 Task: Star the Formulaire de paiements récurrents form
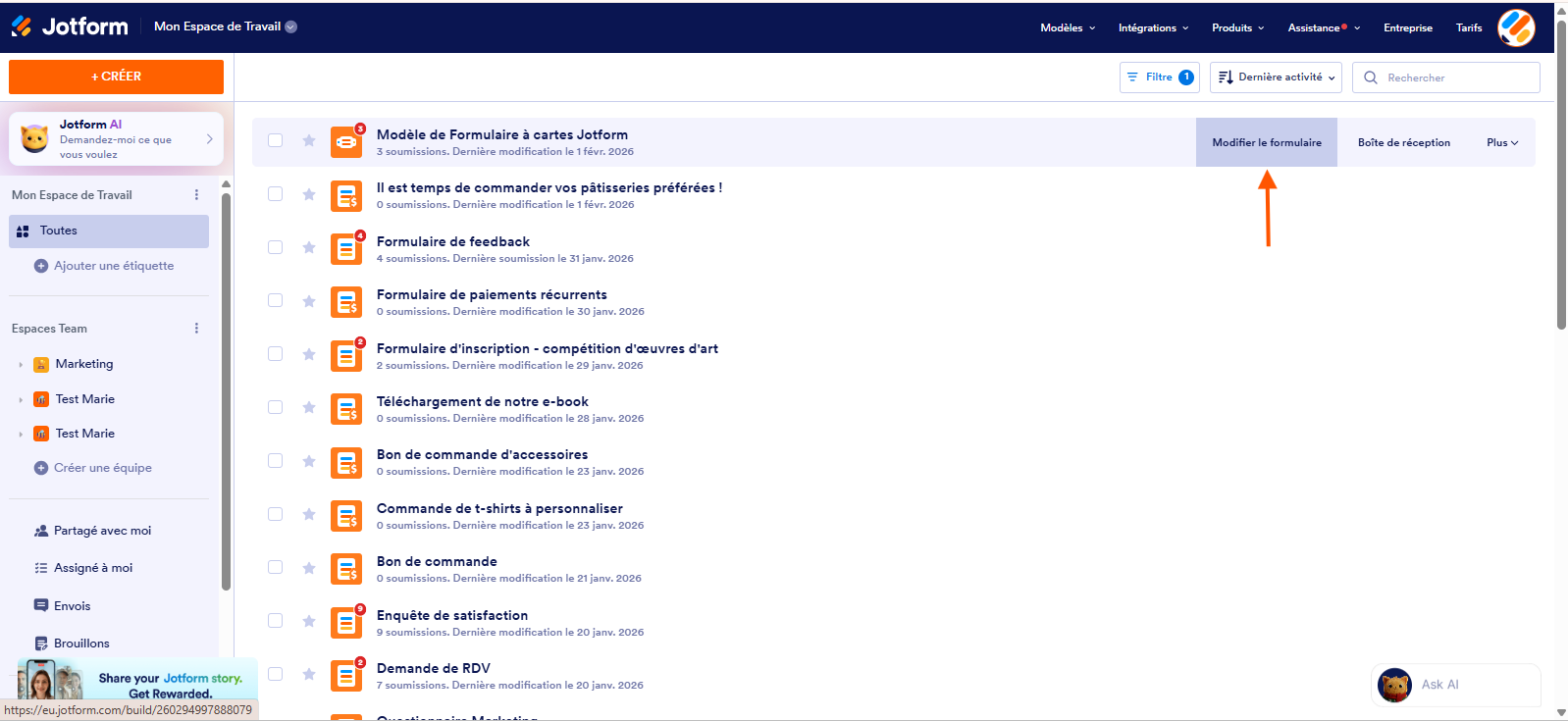(309, 301)
